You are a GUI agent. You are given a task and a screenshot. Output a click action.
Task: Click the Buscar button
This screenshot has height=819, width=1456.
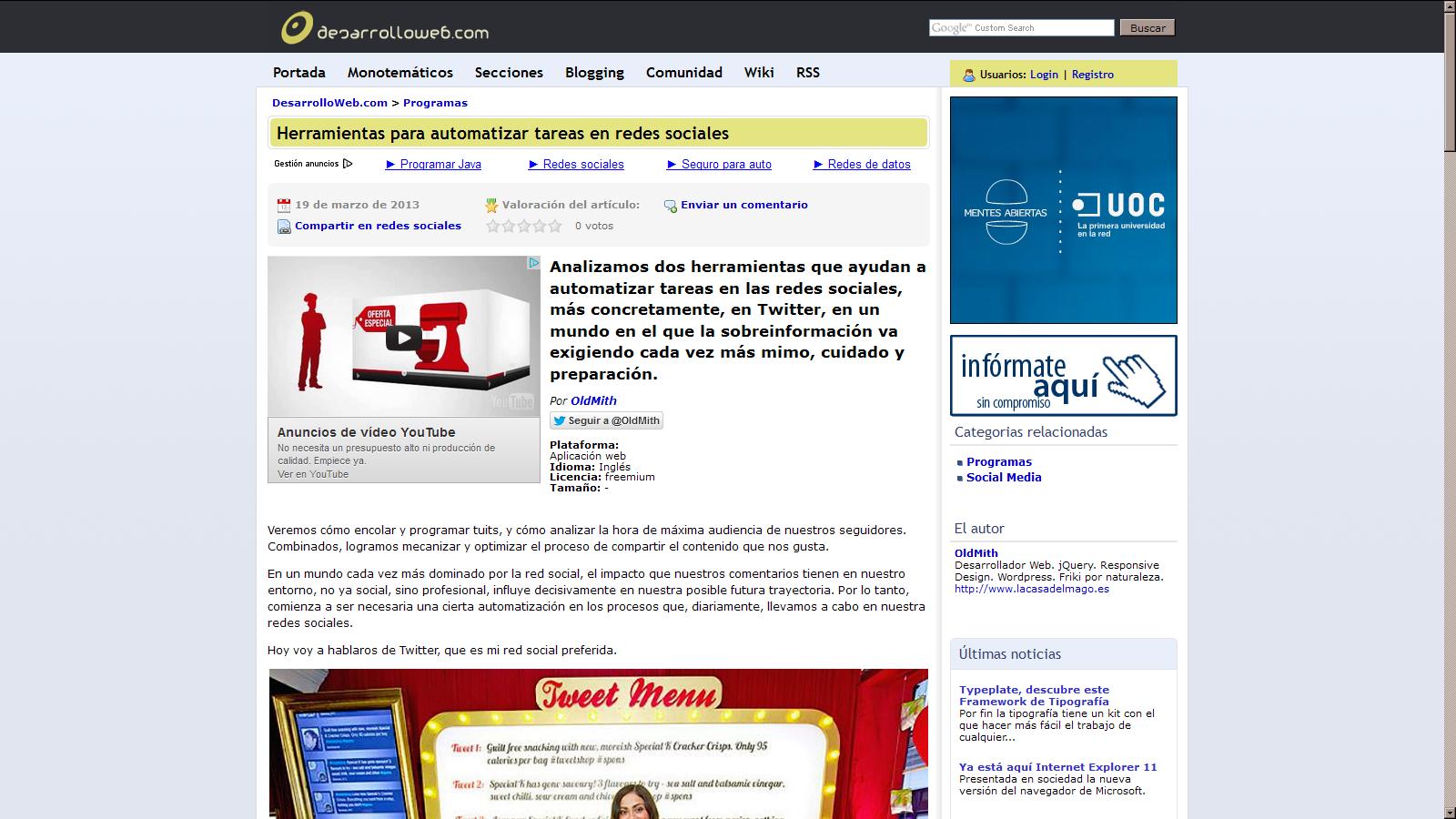(x=1148, y=28)
